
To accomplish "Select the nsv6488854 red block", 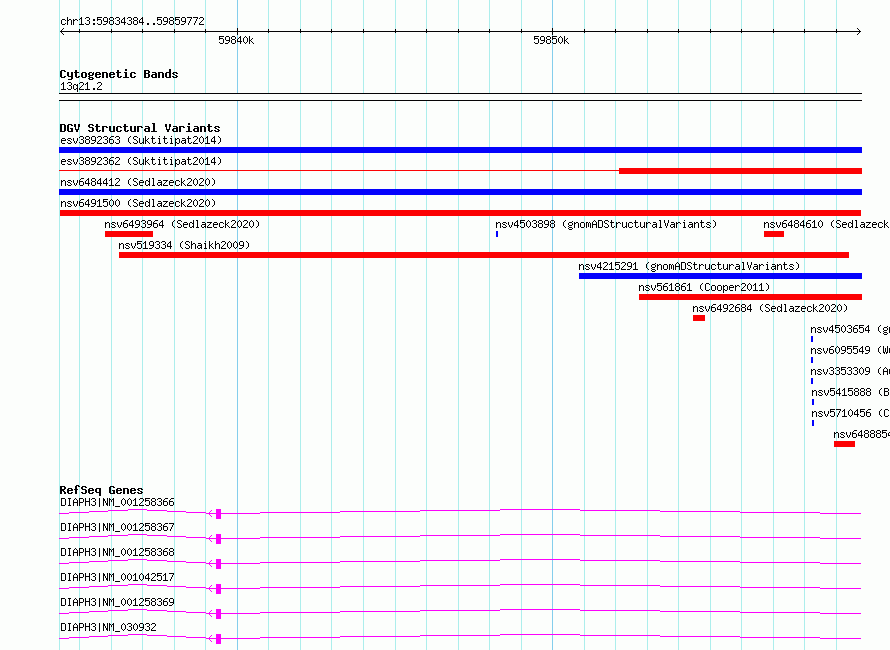I will point(844,444).
